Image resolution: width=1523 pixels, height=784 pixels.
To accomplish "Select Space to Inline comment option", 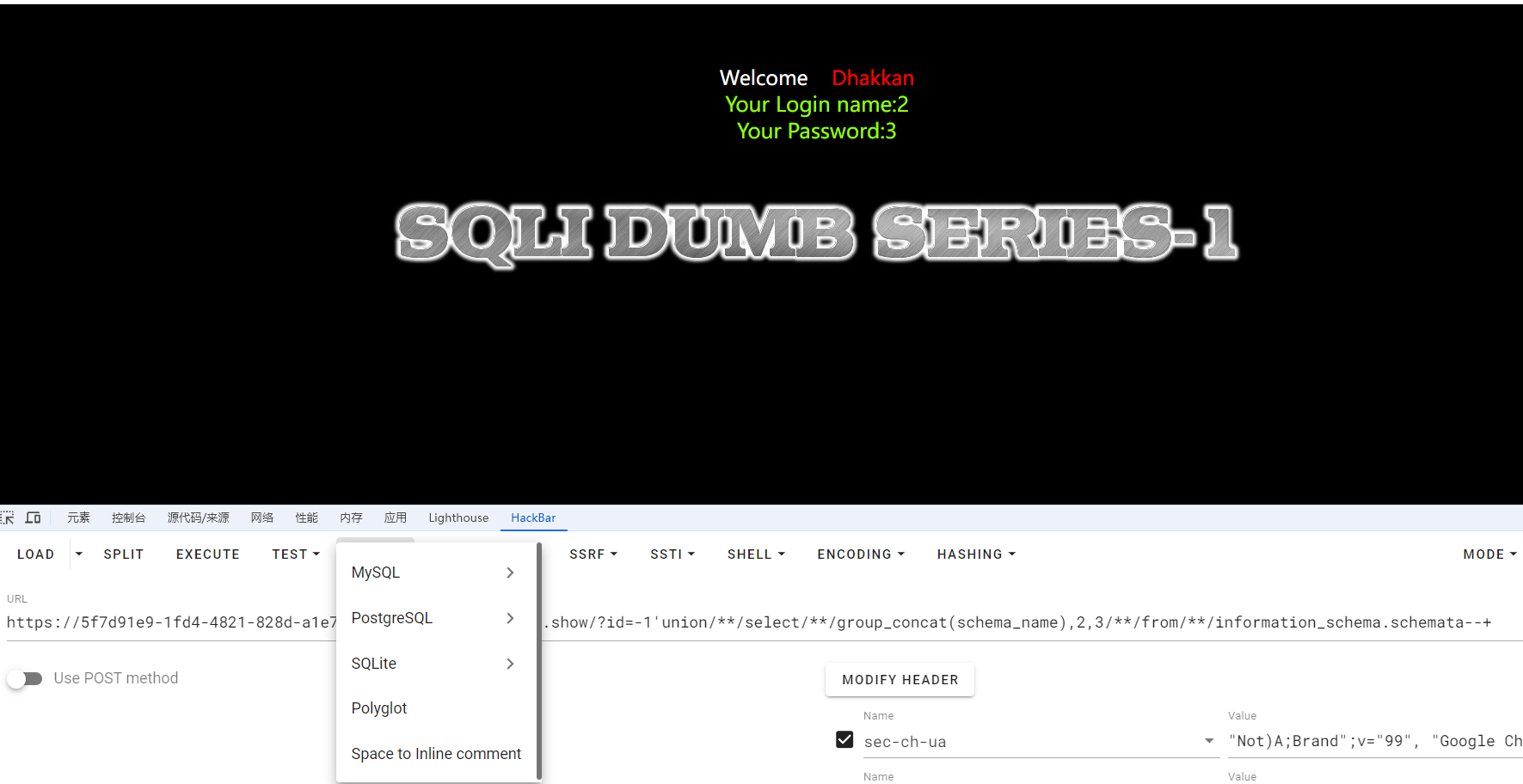I will [x=436, y=753].
